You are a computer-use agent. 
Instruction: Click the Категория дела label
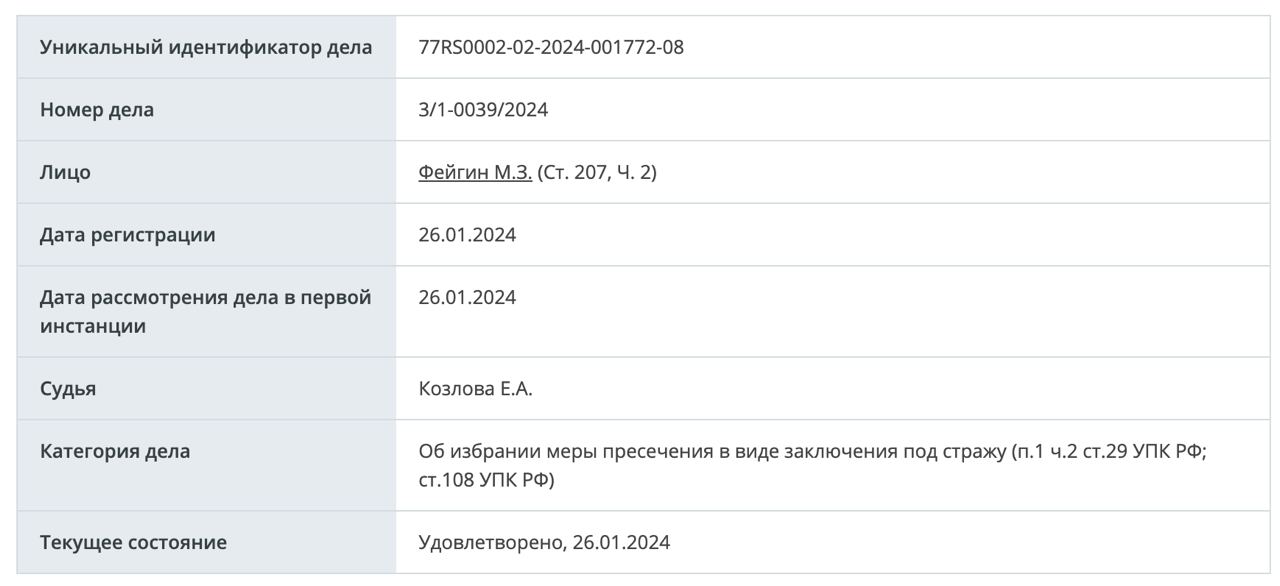pos(115,451)
